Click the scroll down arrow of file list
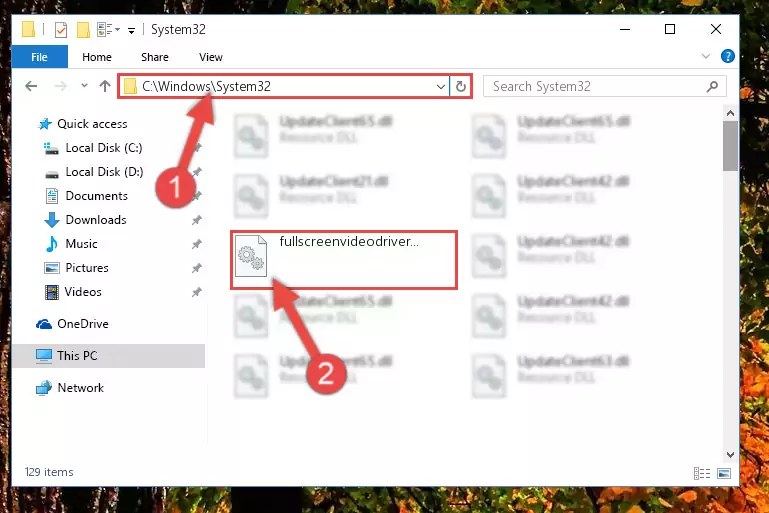Viewport: 769px width, 513px height. click(730, 455)
